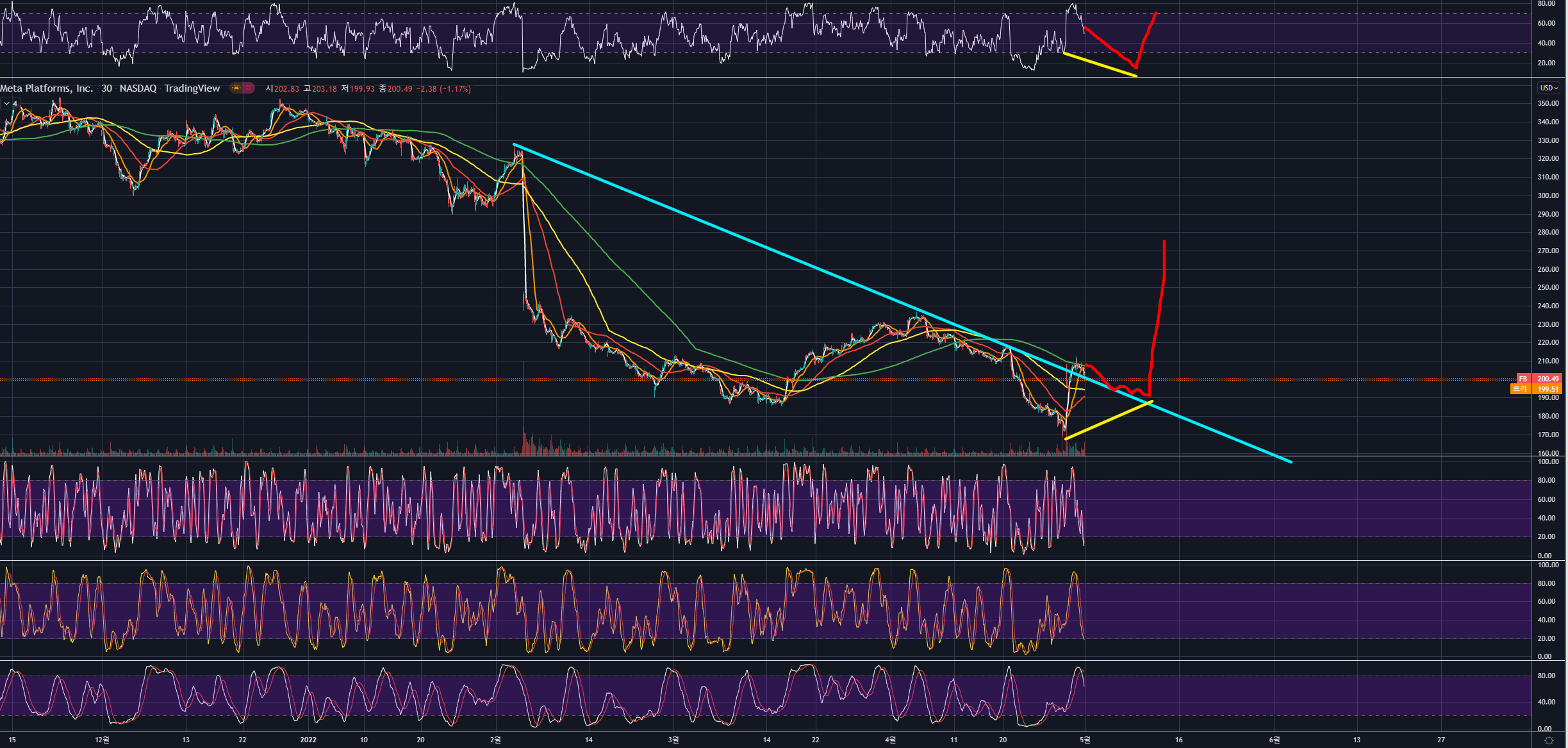The width and height of the screenshot is (1568, 748).
Task: Click the 350.00 level on price scale
Action: pos(1547,103)
